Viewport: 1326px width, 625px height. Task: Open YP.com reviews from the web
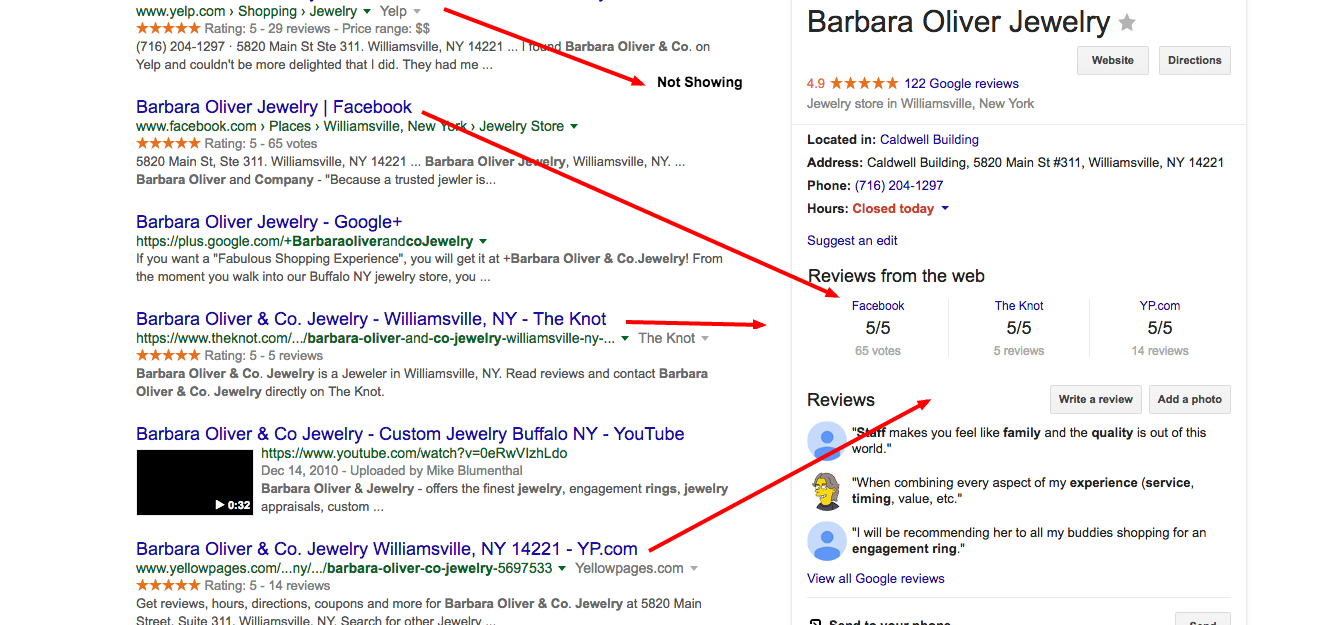(x=1160, y=306)
